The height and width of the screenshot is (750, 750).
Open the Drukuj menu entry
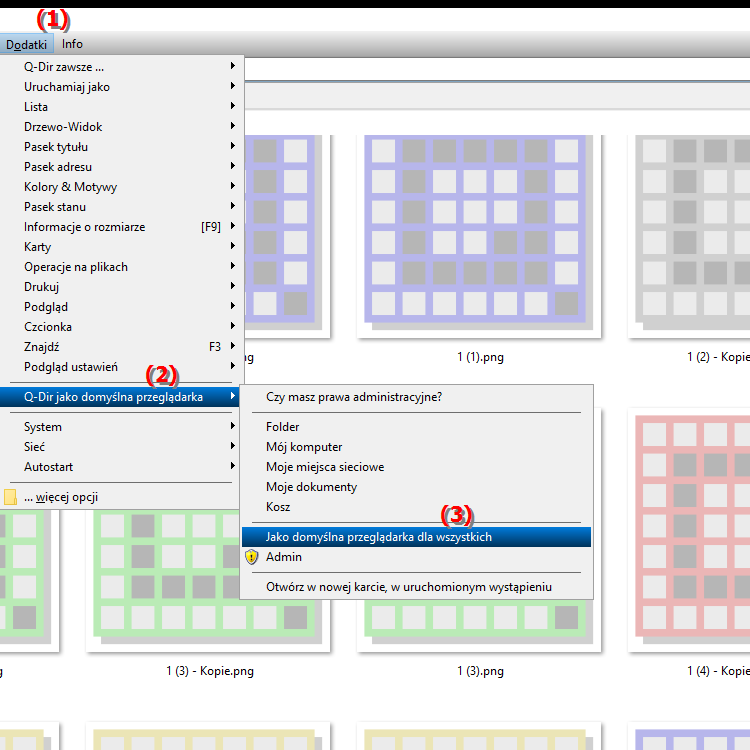tap(121, 287)
